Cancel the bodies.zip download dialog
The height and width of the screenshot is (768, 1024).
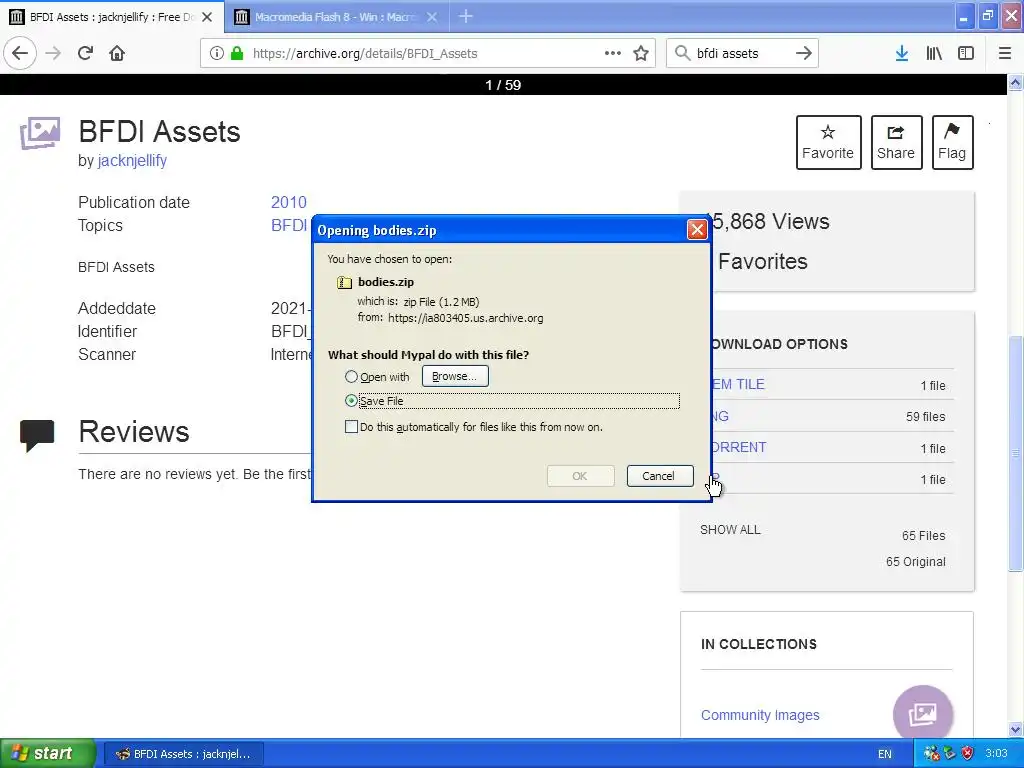(660, 476)
